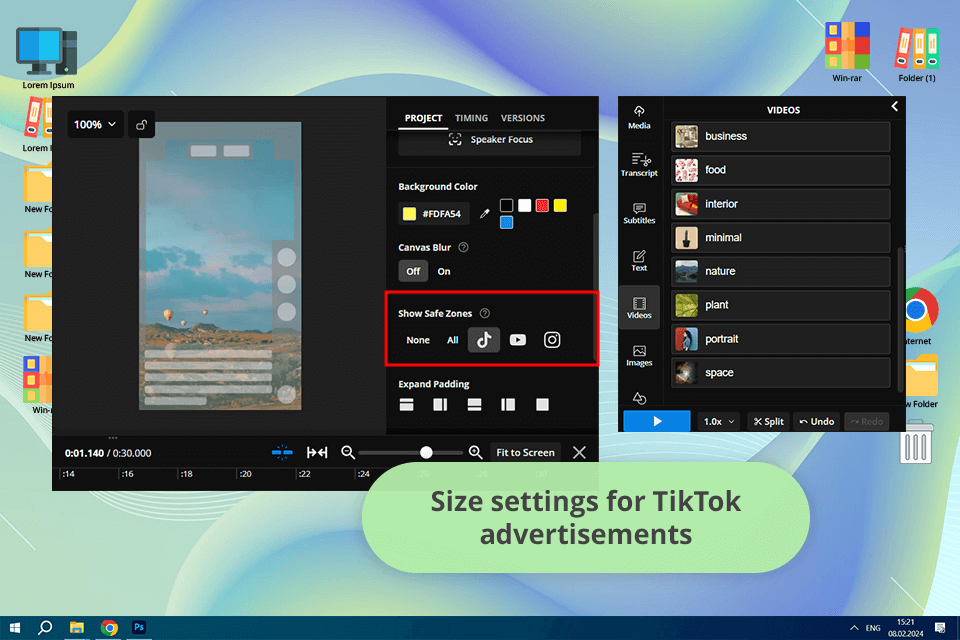Open the interior video category
The image size is (960, 640).
[x=781, y=204]
